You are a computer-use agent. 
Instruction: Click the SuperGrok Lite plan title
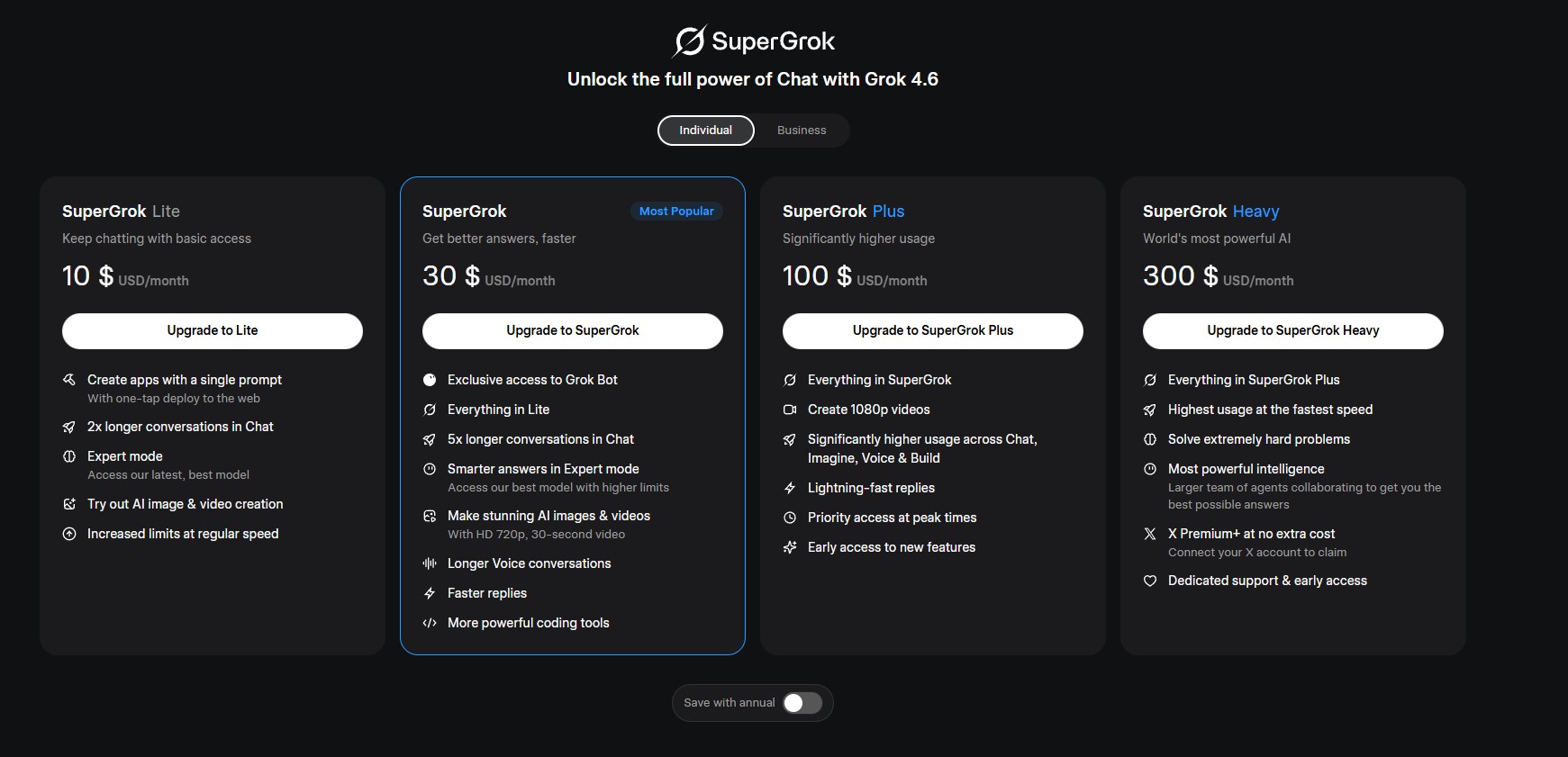click(121, 212)
